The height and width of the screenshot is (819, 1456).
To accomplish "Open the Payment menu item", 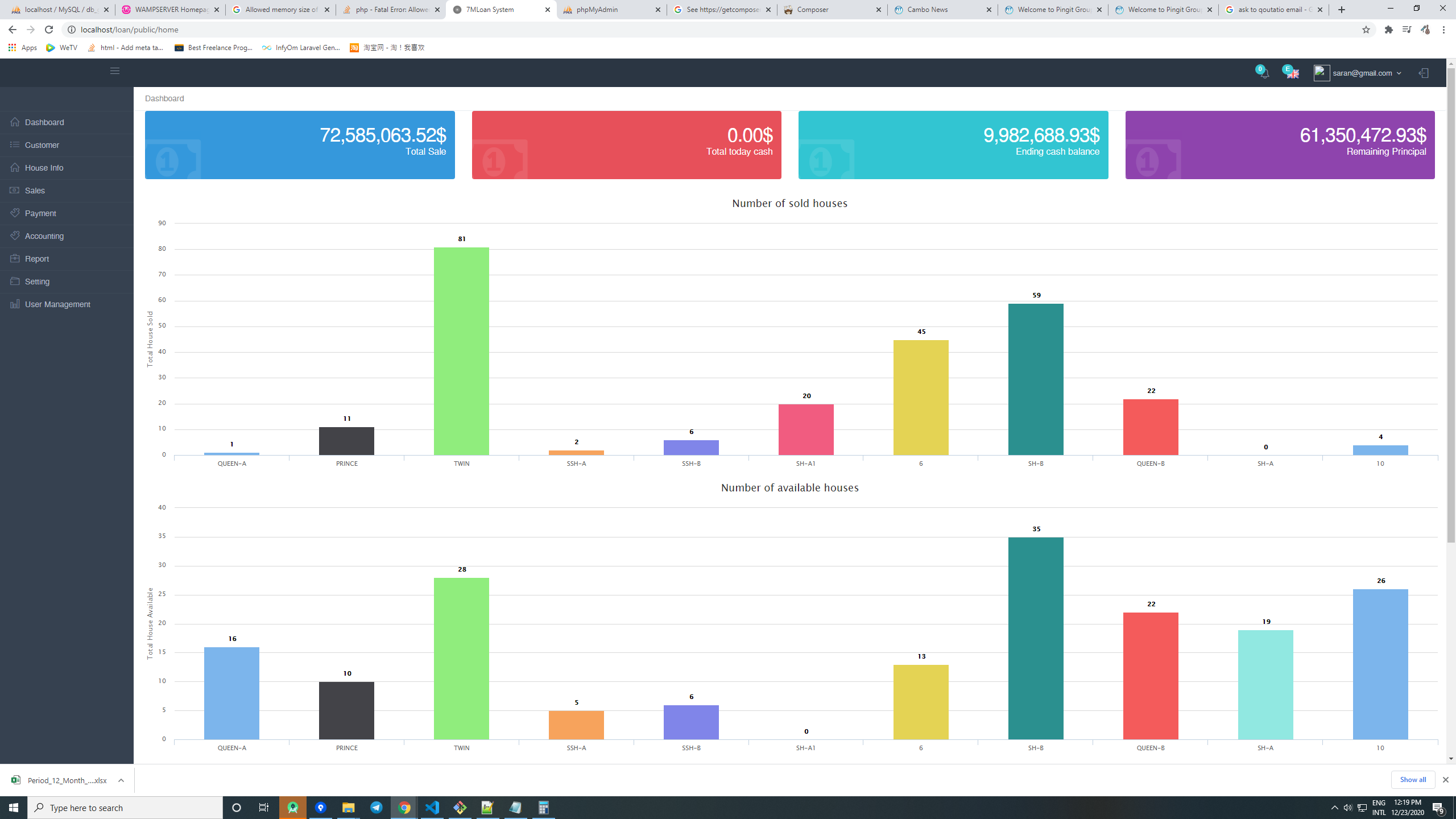I will point(40,213).
